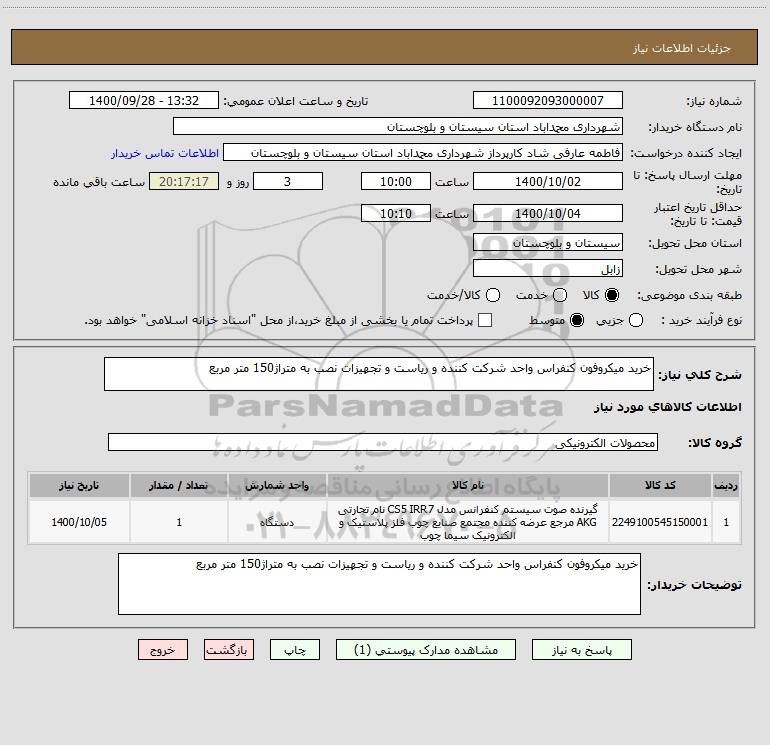
Task: Click the تعداد / مقدار column header
Action: [x=179, y=485]
